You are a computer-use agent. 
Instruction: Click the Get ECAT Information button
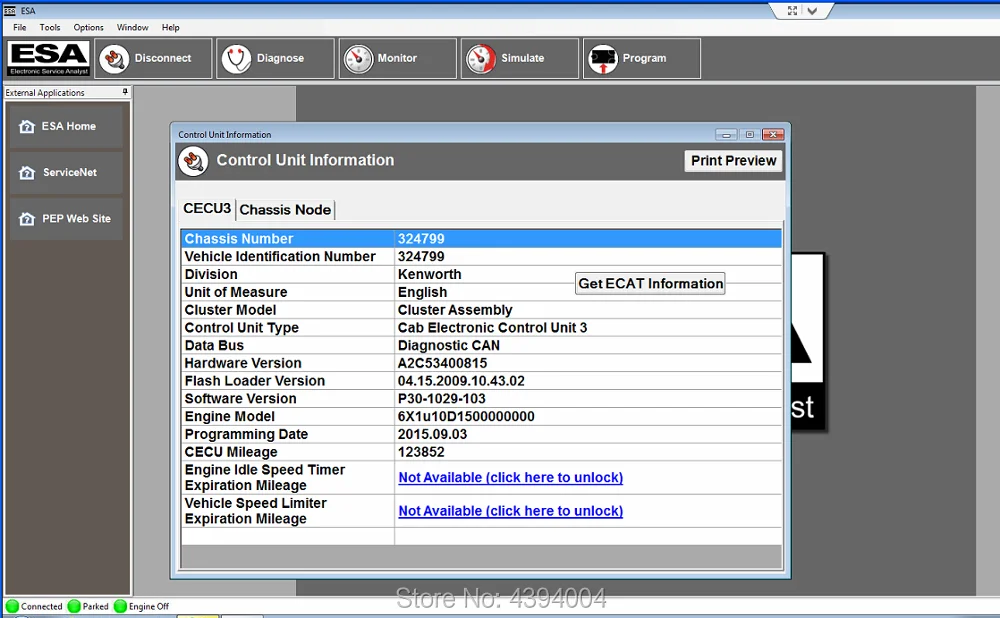tap(651, 283)
